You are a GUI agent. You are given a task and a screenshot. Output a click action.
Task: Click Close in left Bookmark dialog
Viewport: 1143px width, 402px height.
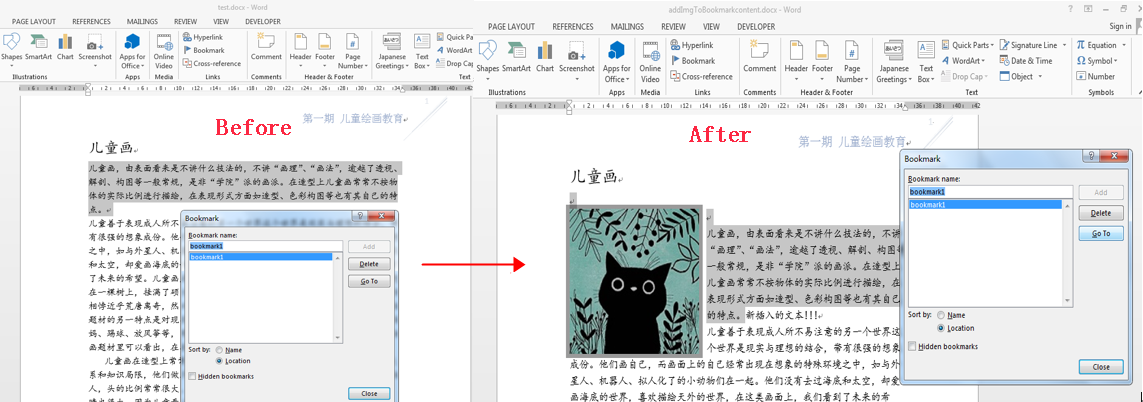tap(369, 394)
